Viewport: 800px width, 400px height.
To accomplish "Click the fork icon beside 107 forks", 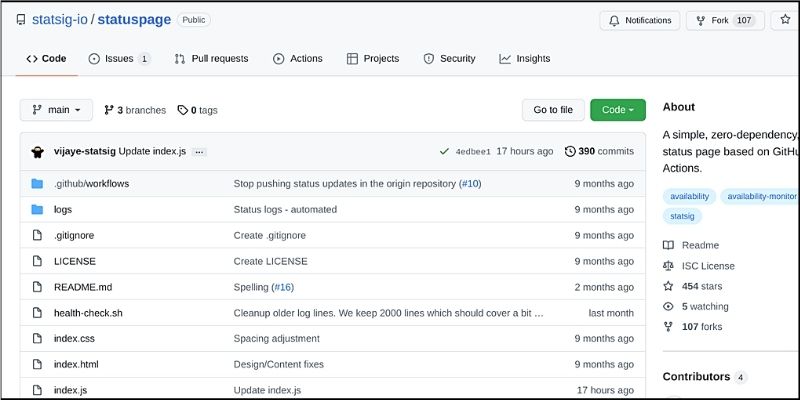I will (668, 327).
